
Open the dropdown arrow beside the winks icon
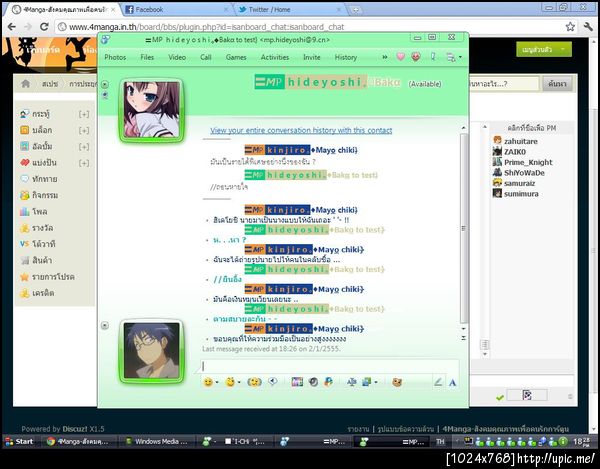(x=239, y=382)
